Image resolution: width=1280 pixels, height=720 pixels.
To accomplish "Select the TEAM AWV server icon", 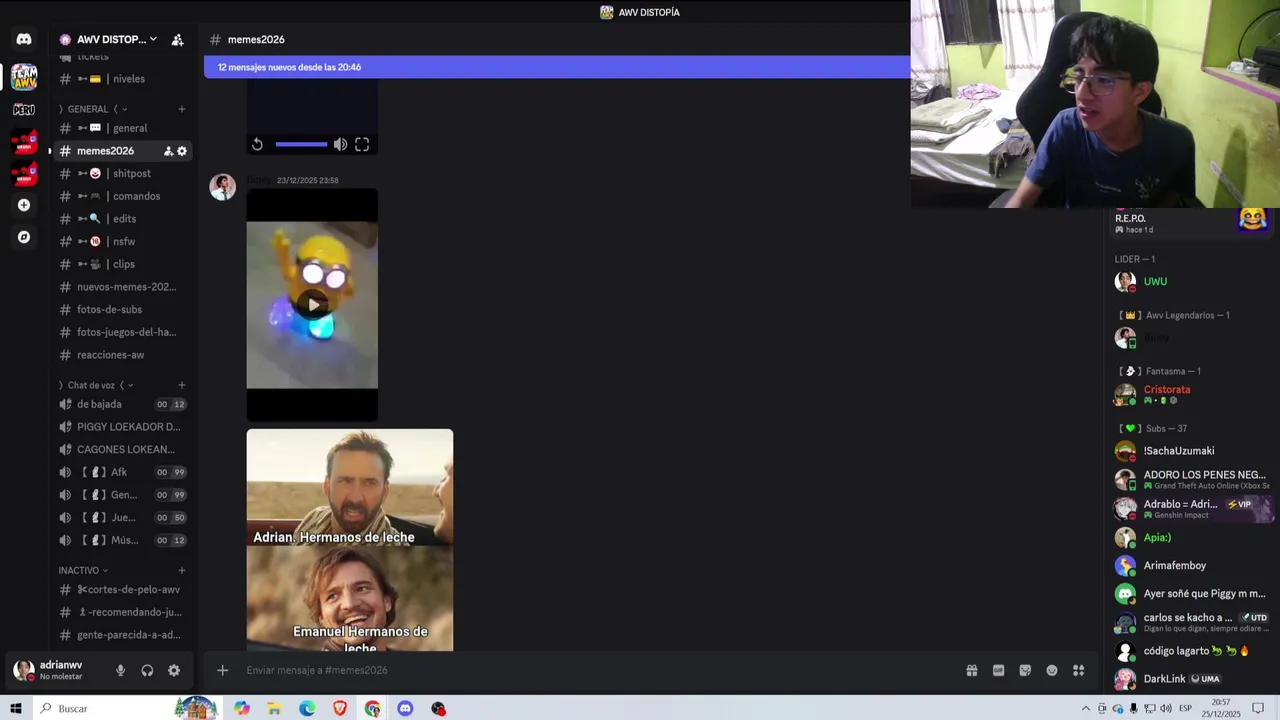I will (x=24, y=77).
